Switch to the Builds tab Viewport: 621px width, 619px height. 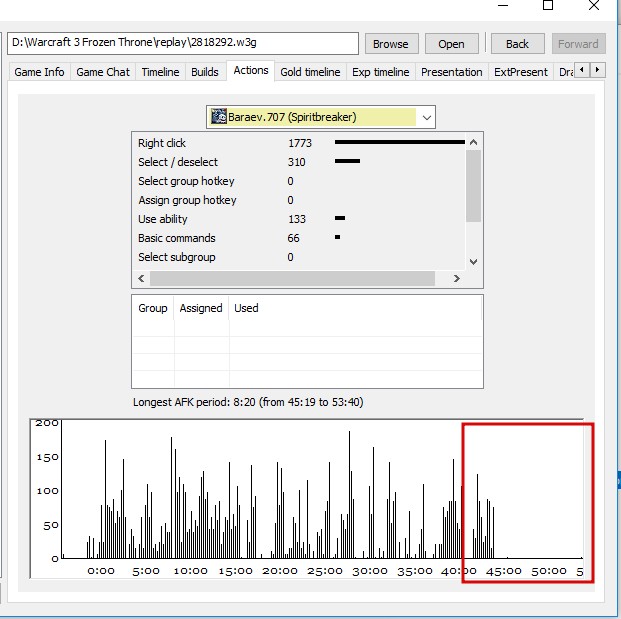coord(205,72)
